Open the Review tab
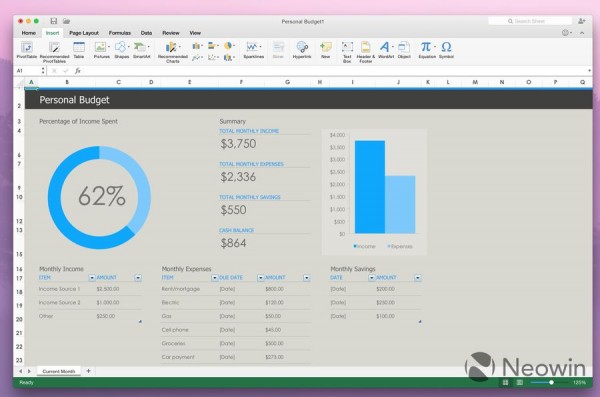 tap(171, 33)
